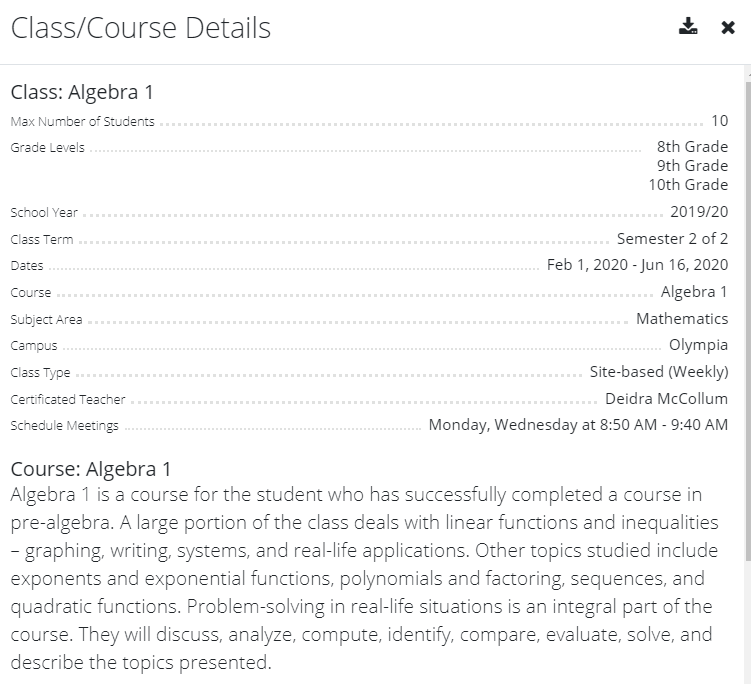Image resolution: width=751 pixels, height=684 pixels.
Task: Click the Algebra 1 course description paragraph
Action: 364,579
